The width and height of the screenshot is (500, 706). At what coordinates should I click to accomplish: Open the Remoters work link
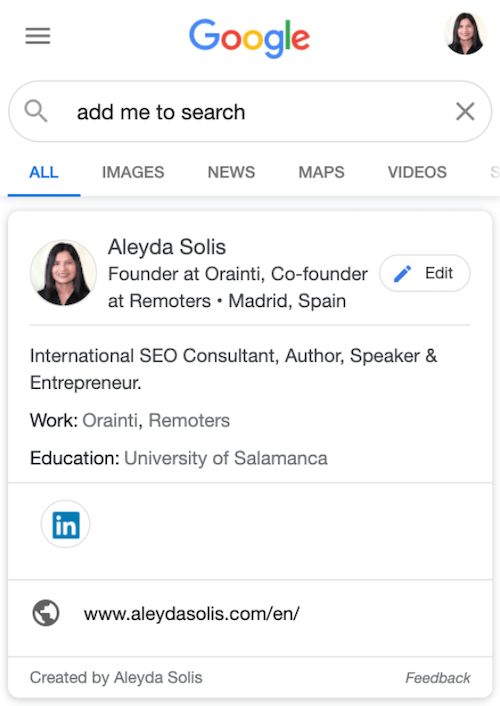pyautogui.click(x=189, y=421)
